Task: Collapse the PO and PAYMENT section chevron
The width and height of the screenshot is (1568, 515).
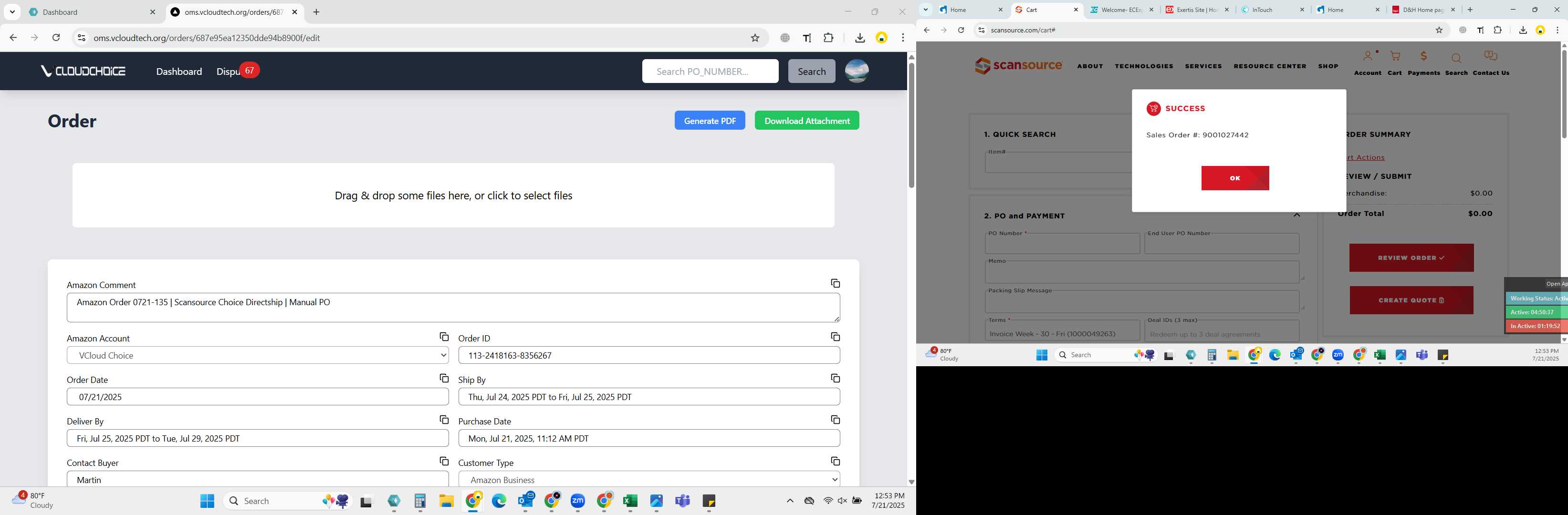Action: [1296, 215]
